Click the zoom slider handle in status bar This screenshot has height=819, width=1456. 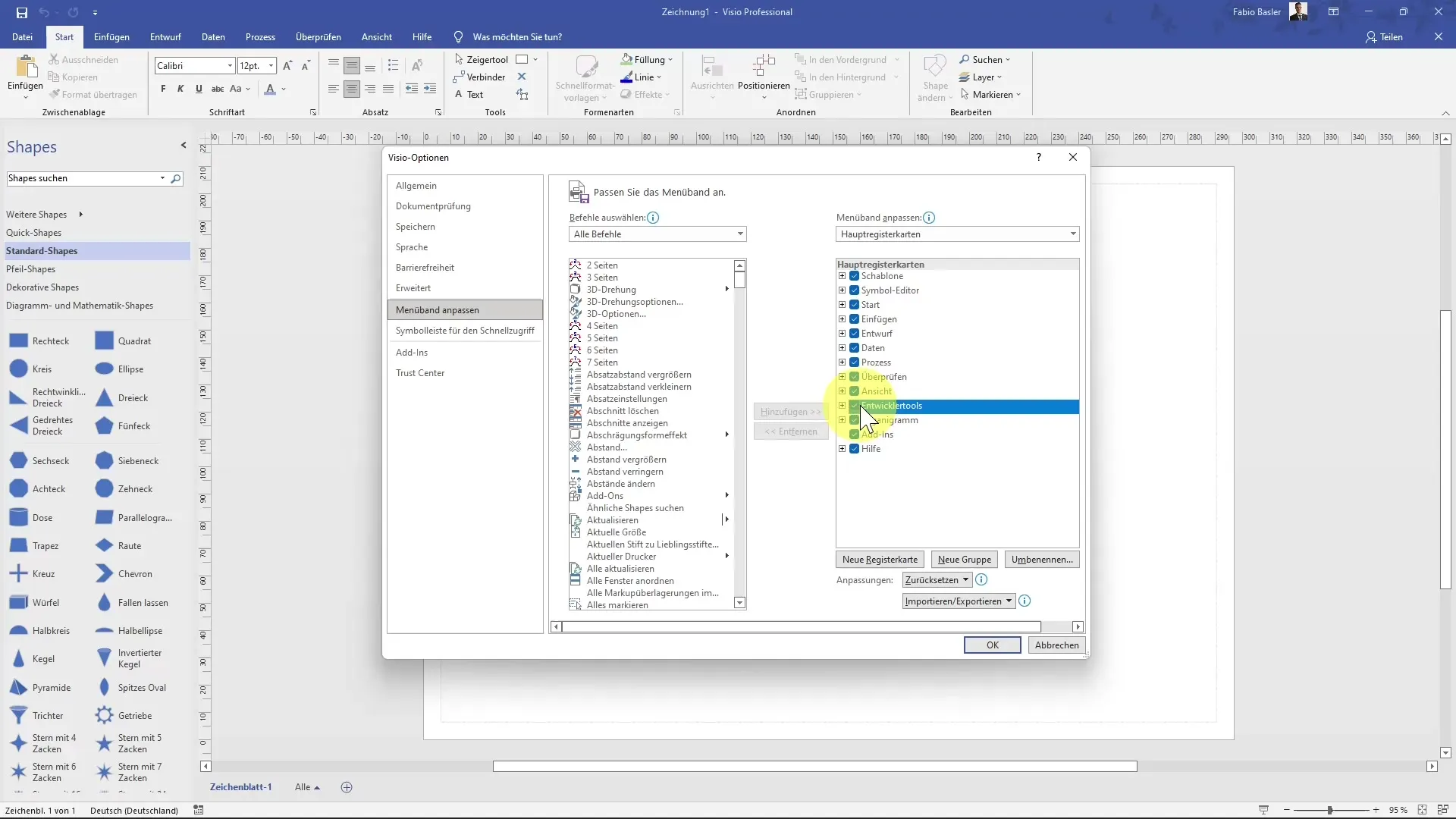[x=1329, y=810]
